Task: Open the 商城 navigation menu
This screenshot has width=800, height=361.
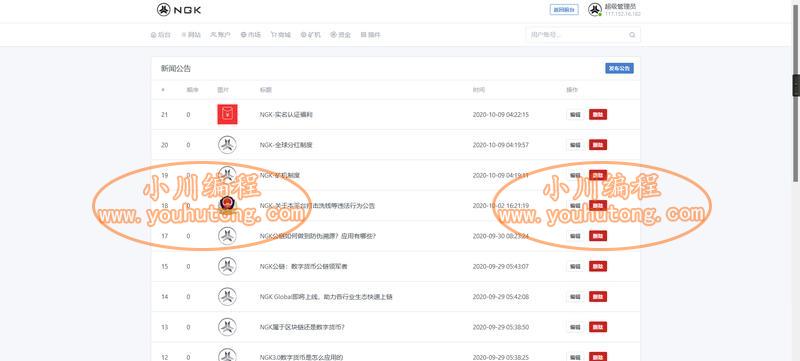Action: tap(281, 35)
